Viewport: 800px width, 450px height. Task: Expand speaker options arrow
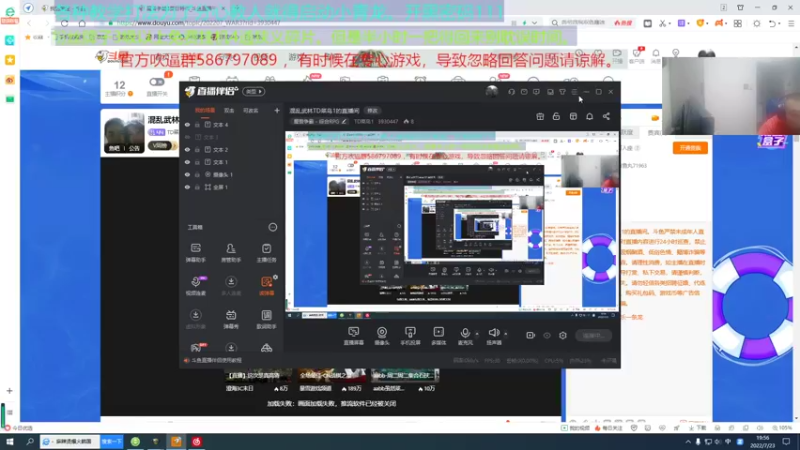(506, 334)
